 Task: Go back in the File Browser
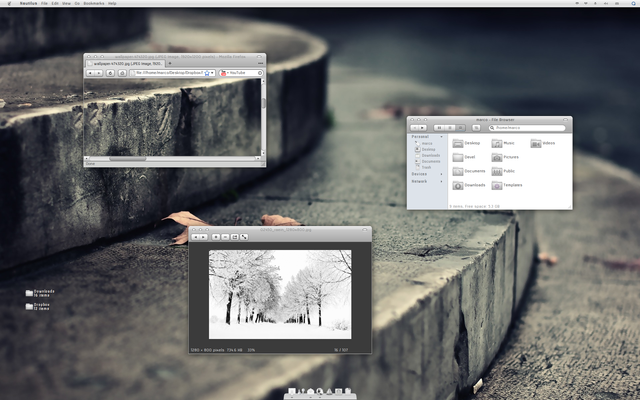coord(414,128)
